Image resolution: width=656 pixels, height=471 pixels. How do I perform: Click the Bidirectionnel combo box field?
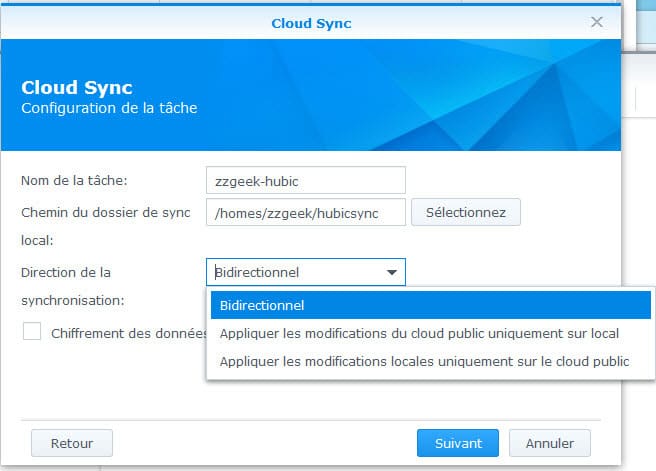click(x=306, y=272)
